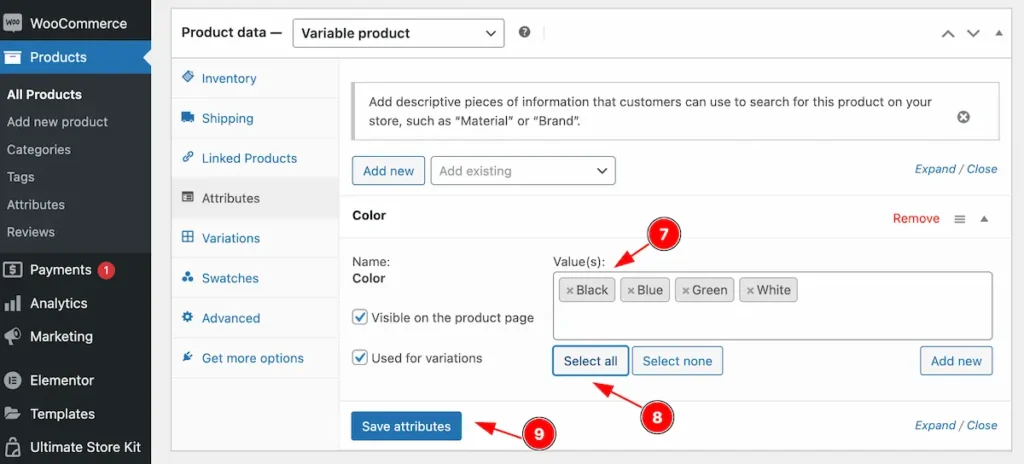Switch to the Variations tab

point(231,238)
